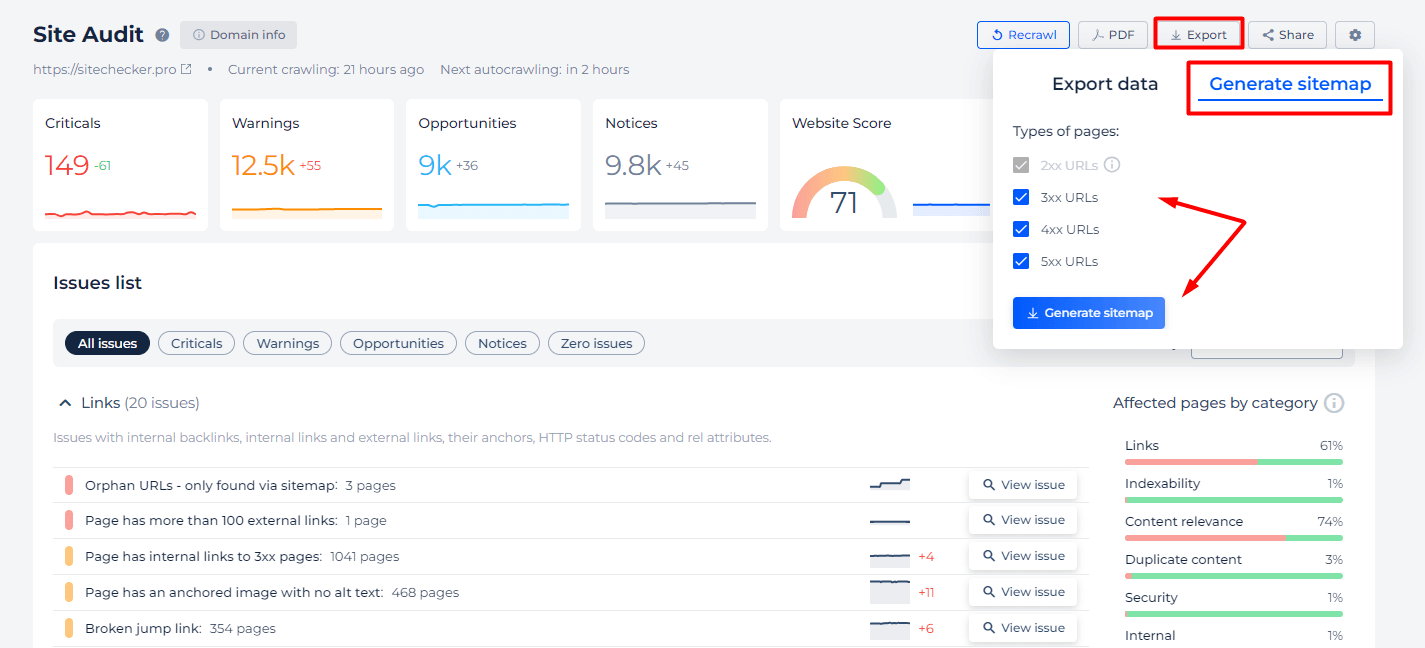Image resolution: width=1425 pixels, height=648 pixels.
Task: Open settings via the gear icon
Action: click(x=1355, y=35)
